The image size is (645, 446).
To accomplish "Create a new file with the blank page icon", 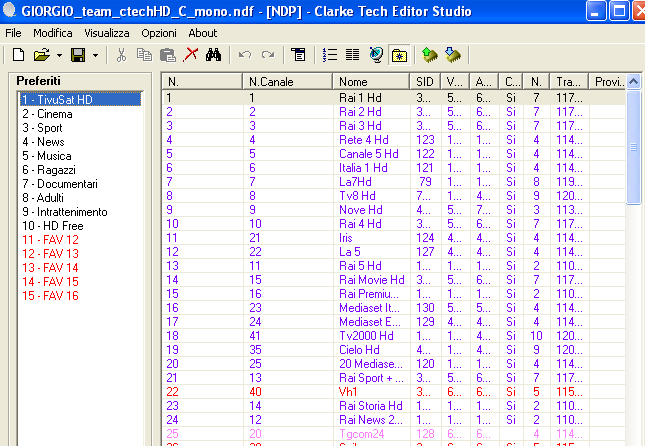I will pos(19,55).
